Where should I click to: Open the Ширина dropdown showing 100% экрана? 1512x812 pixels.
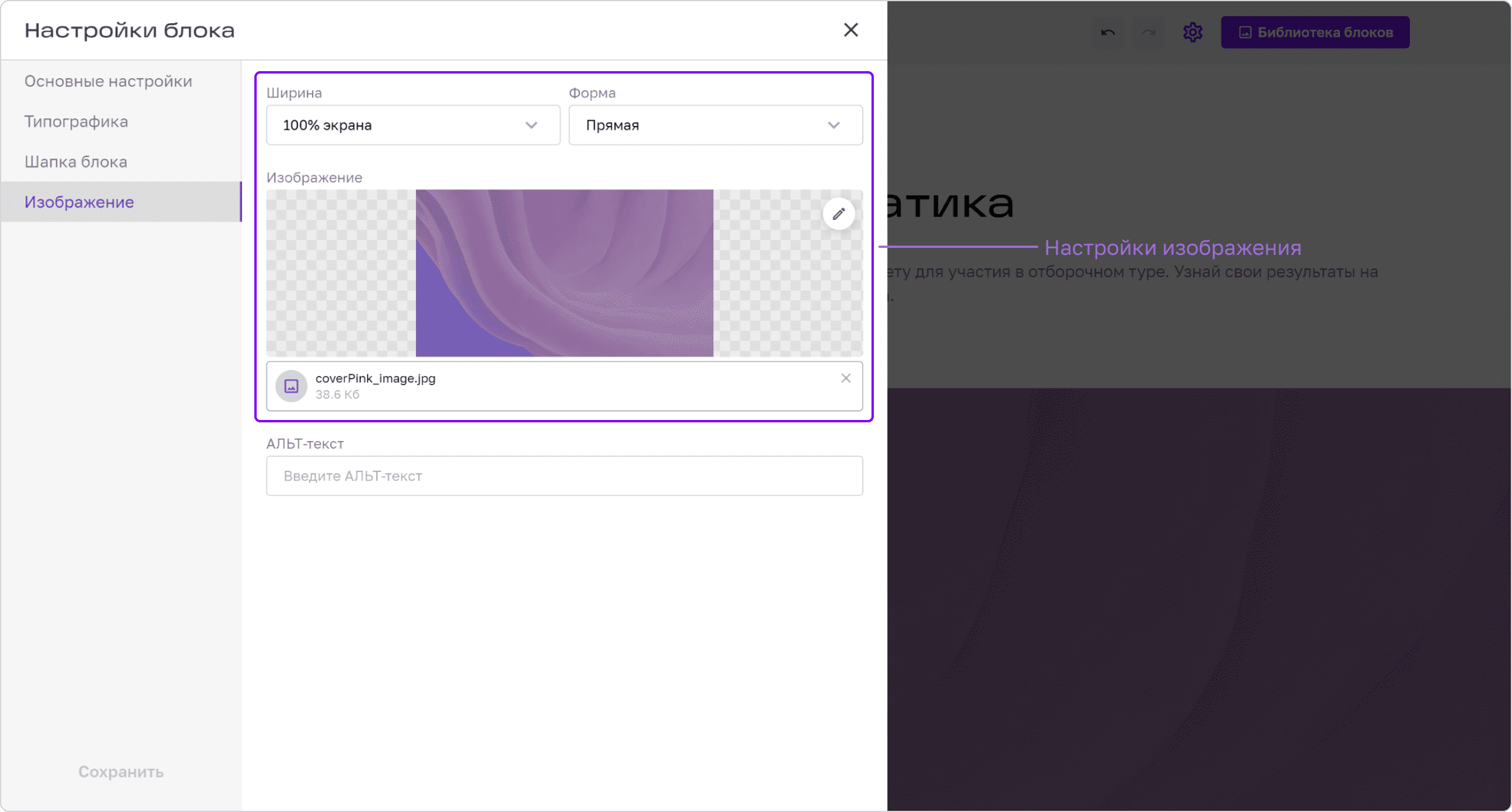click(413, 125)
